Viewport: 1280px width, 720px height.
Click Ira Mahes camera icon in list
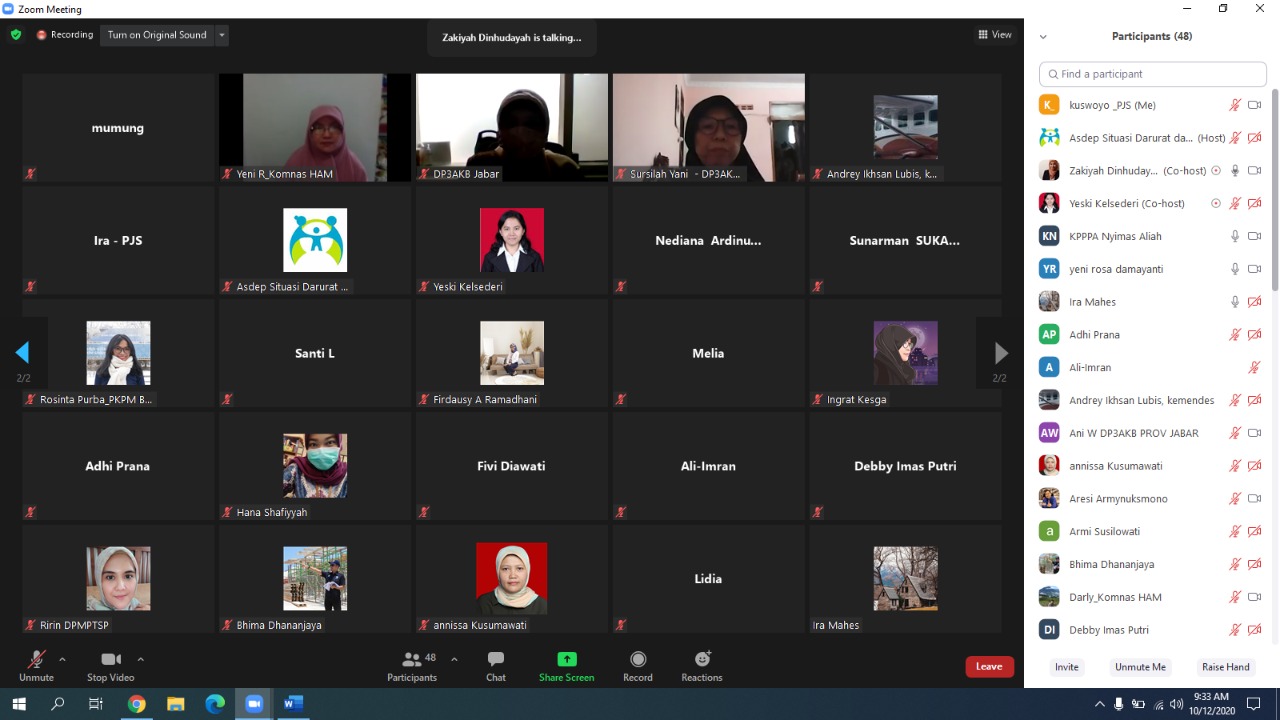click(1254, 302)
